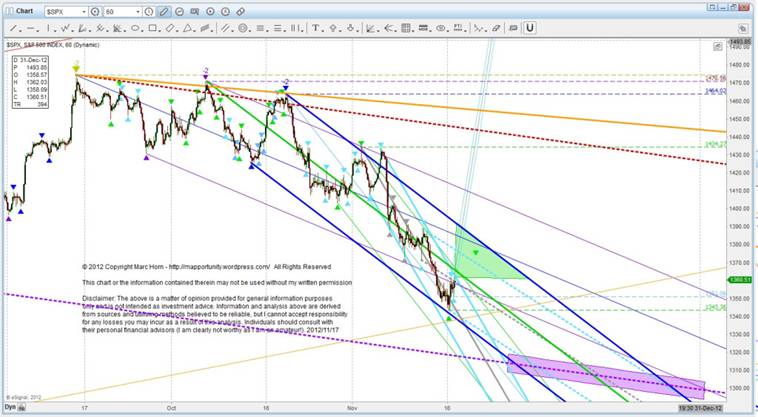Toggle the pencil drawing mode button
This screenshot has height=417, width=758.
(163, 10)
